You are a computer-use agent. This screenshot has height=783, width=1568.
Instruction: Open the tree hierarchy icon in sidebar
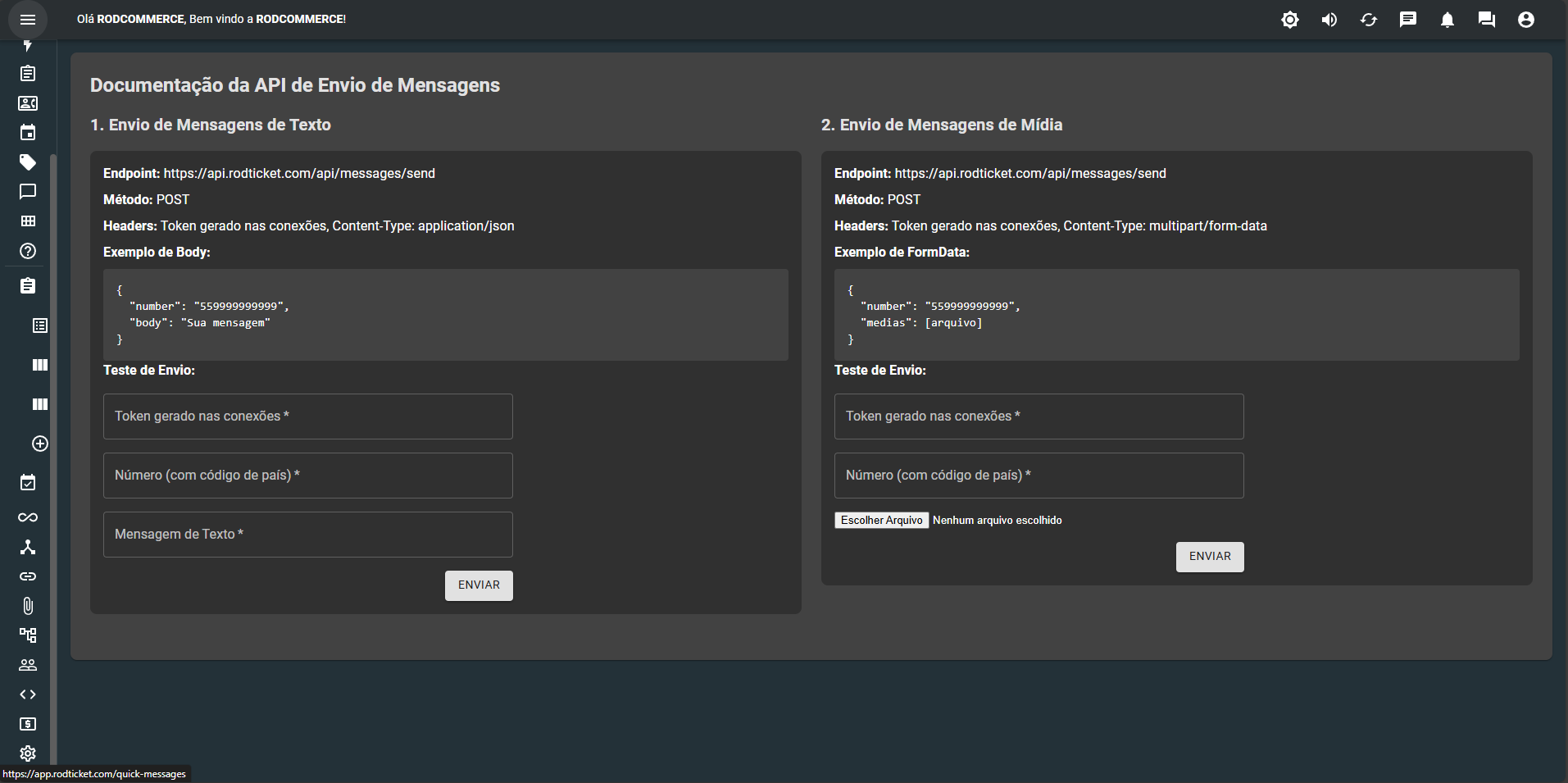28,635
